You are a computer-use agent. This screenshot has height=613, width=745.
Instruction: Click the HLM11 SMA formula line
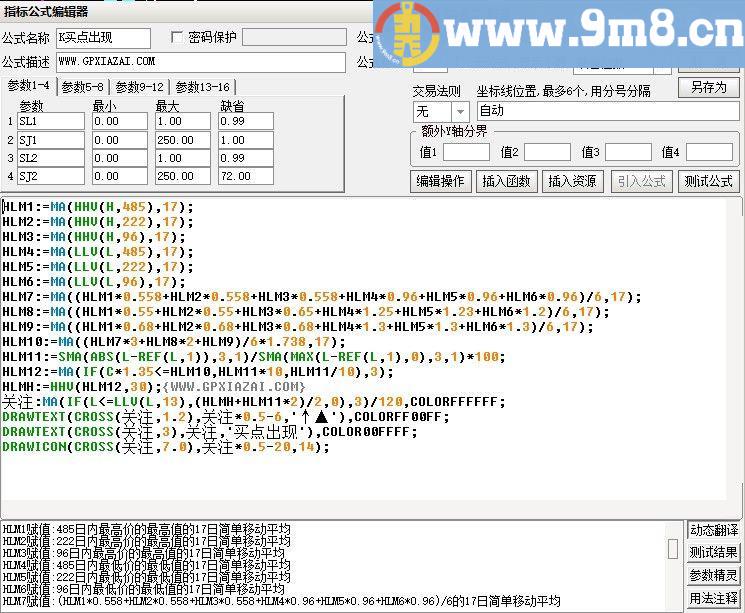click(x=254, y=357)
